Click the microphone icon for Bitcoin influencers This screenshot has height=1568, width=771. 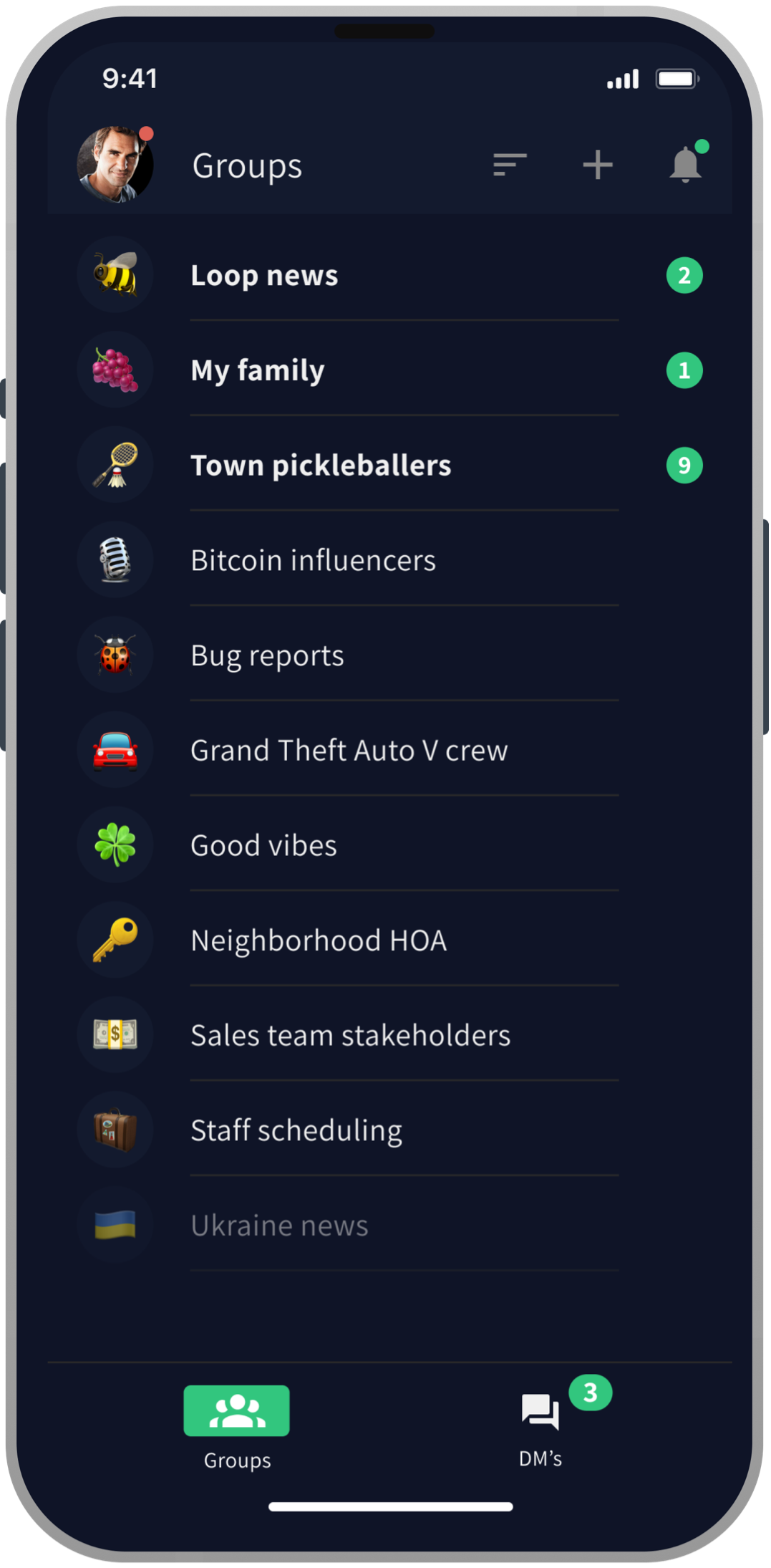(115, 560)
